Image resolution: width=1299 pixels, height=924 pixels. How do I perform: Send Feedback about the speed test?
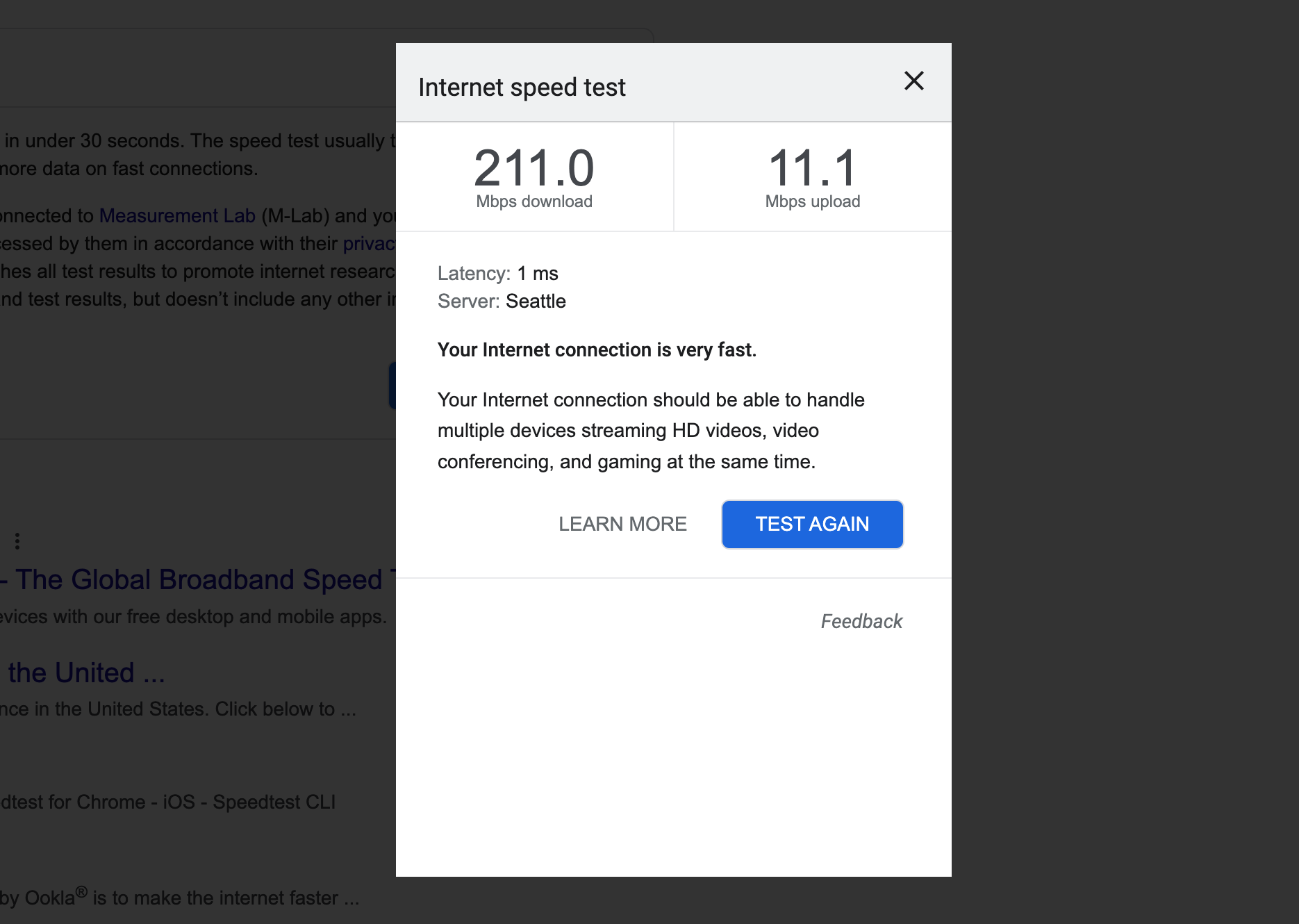pos(861,621)
